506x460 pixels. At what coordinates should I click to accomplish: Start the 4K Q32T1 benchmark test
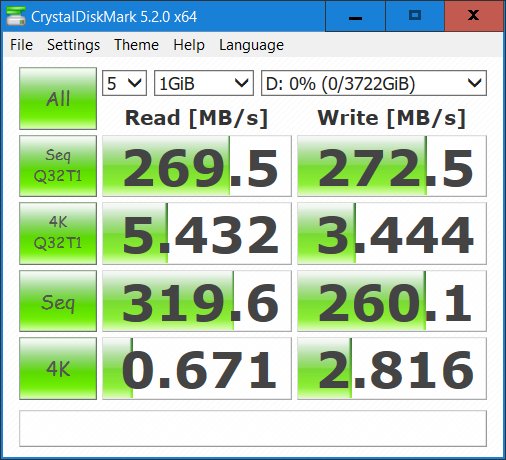58,233
